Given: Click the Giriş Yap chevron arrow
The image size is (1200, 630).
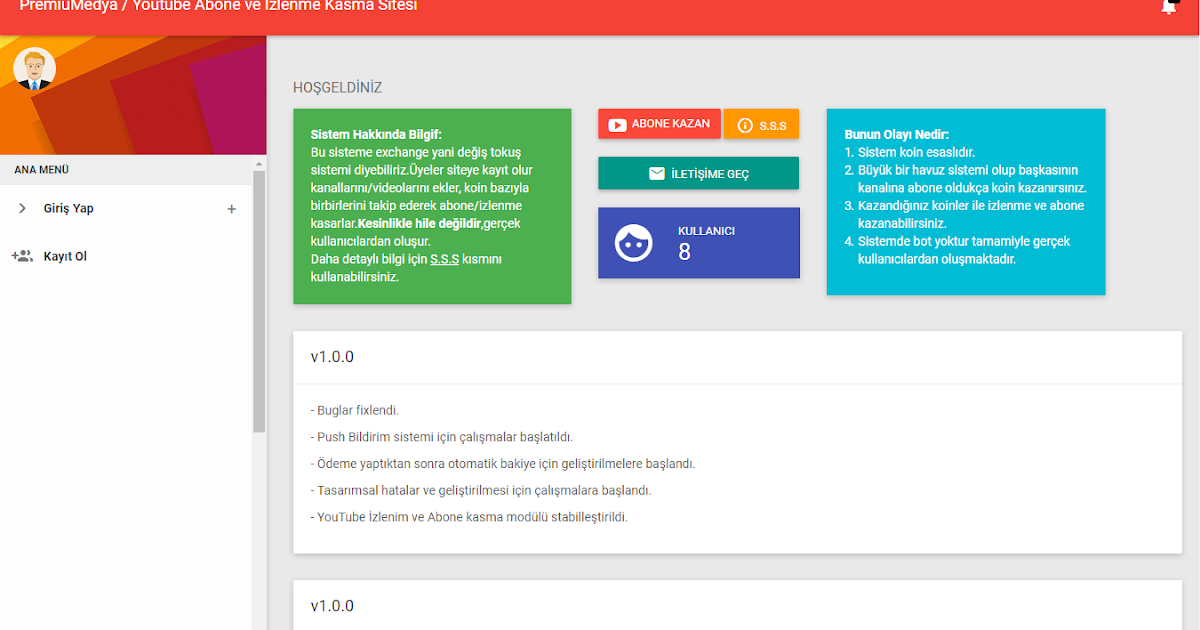Looking at the screenshot, I should point(22,208).
